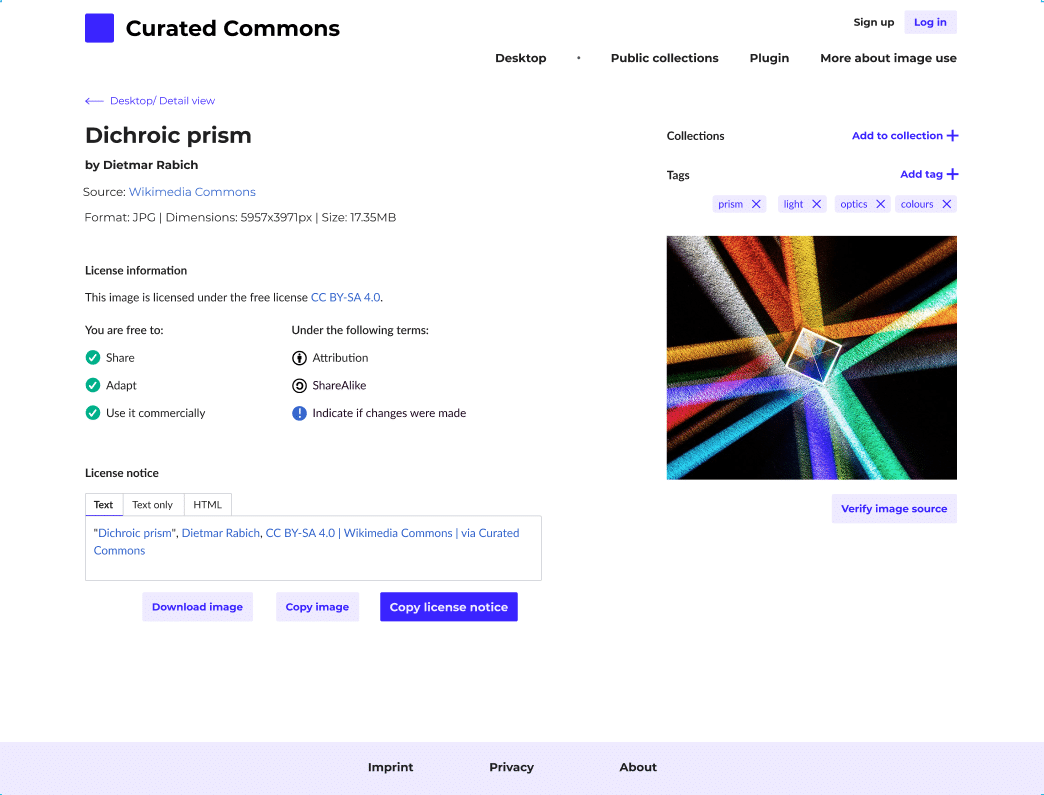Viewport: 1044px width, 795px height.
Task: Remove the light tag with its X
Action: tap(816, 204)
